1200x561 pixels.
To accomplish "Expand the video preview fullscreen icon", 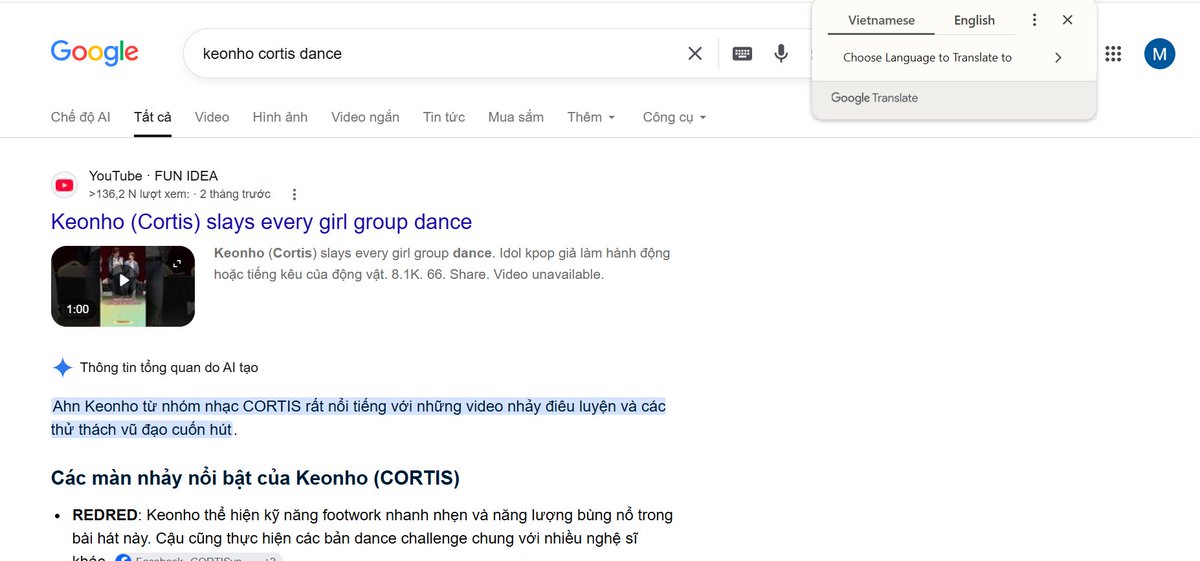I will point(178,264).
